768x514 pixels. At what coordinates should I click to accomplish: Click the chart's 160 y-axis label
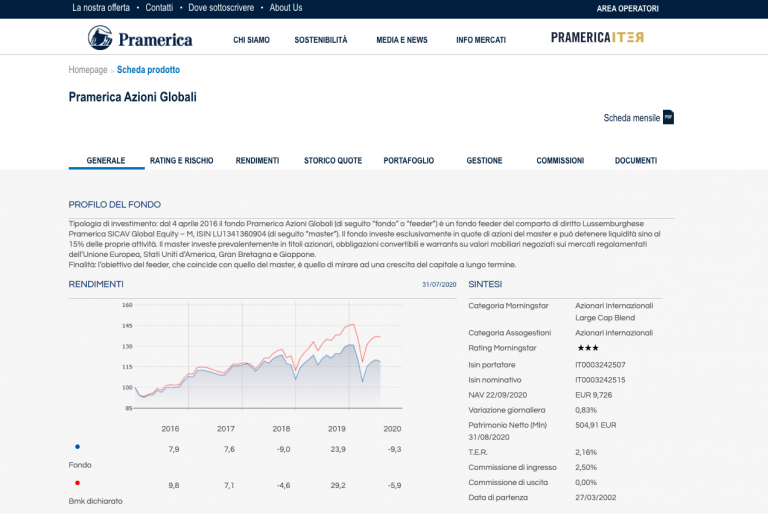pyautogui.click(x=127, y=305)
